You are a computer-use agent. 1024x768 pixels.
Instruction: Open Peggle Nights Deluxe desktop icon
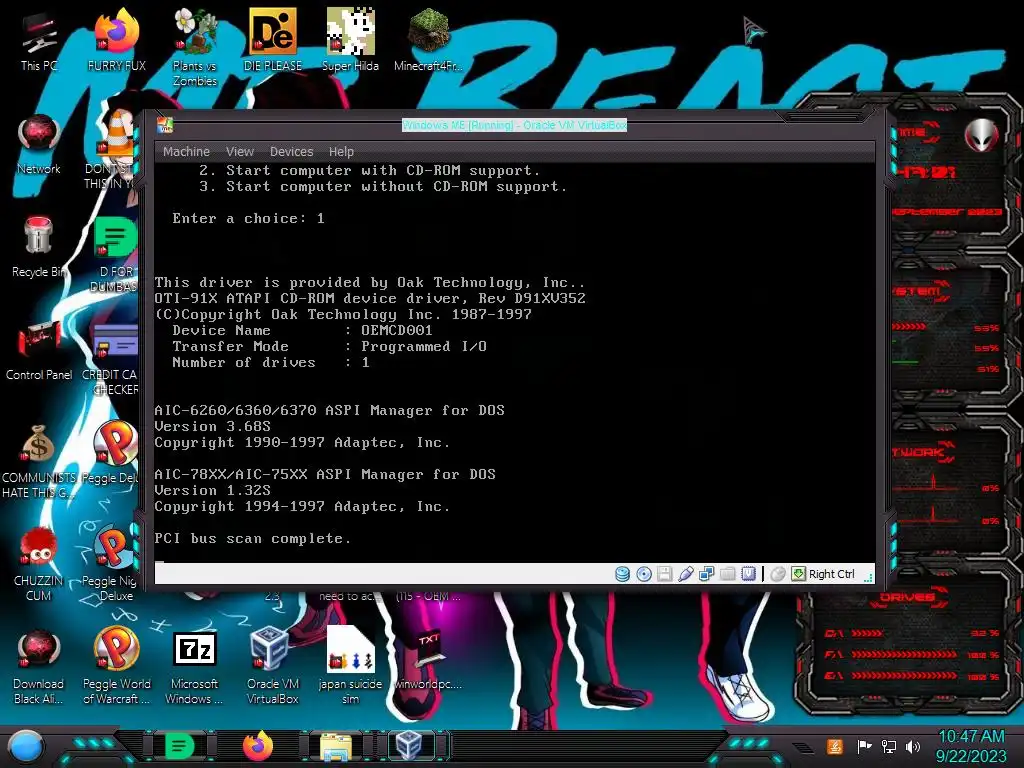coord(111,564)
